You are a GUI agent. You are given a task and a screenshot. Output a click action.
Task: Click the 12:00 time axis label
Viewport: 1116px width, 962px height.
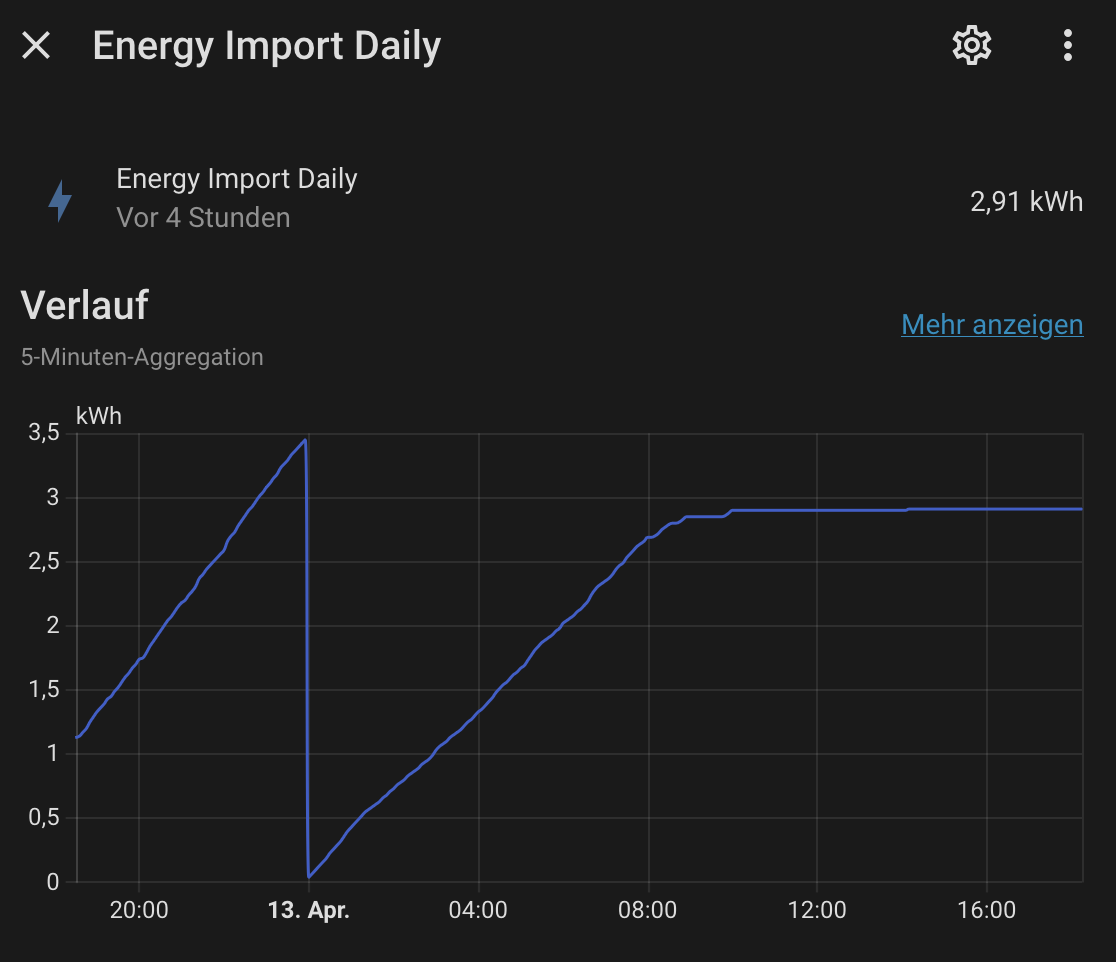pos(817,911)
